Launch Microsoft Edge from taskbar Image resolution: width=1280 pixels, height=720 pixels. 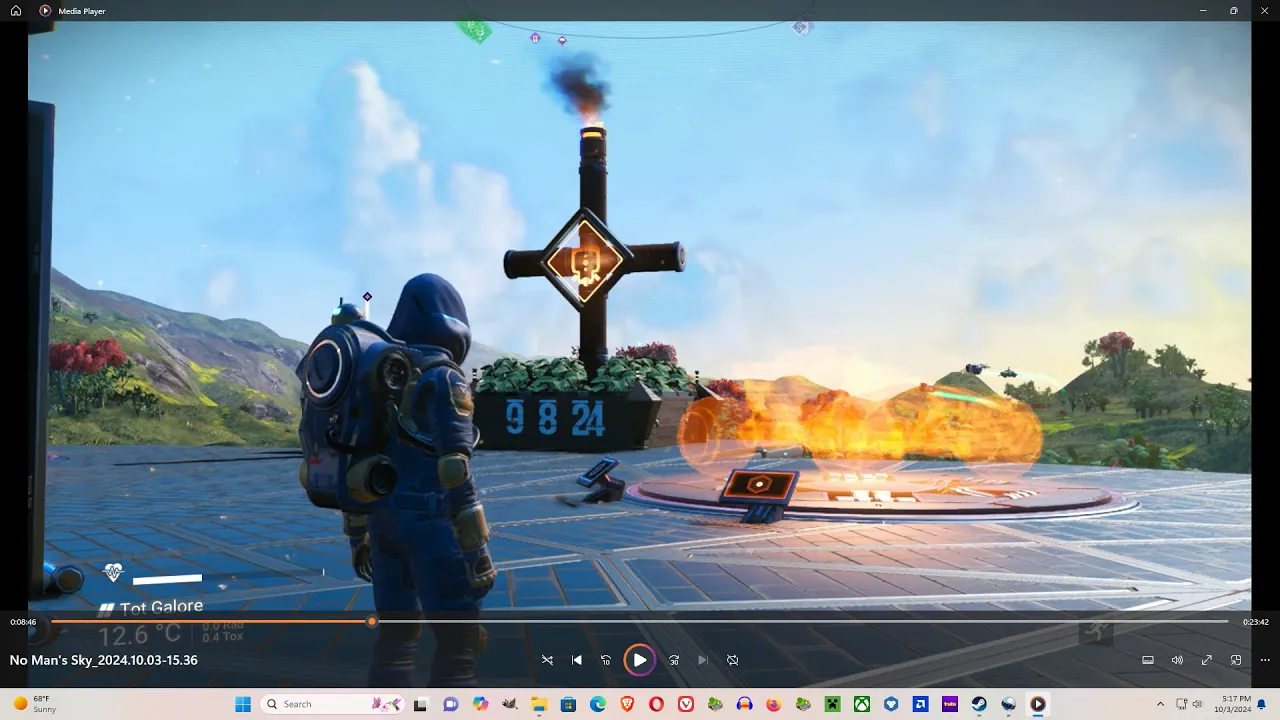pyautogui.click(x=598, y=704)
